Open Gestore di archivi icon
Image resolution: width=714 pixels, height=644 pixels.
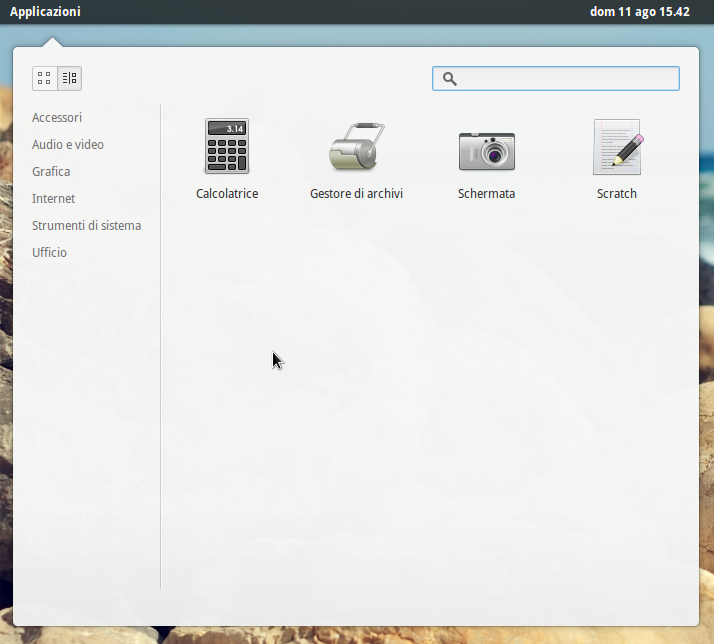coord(357,146)
